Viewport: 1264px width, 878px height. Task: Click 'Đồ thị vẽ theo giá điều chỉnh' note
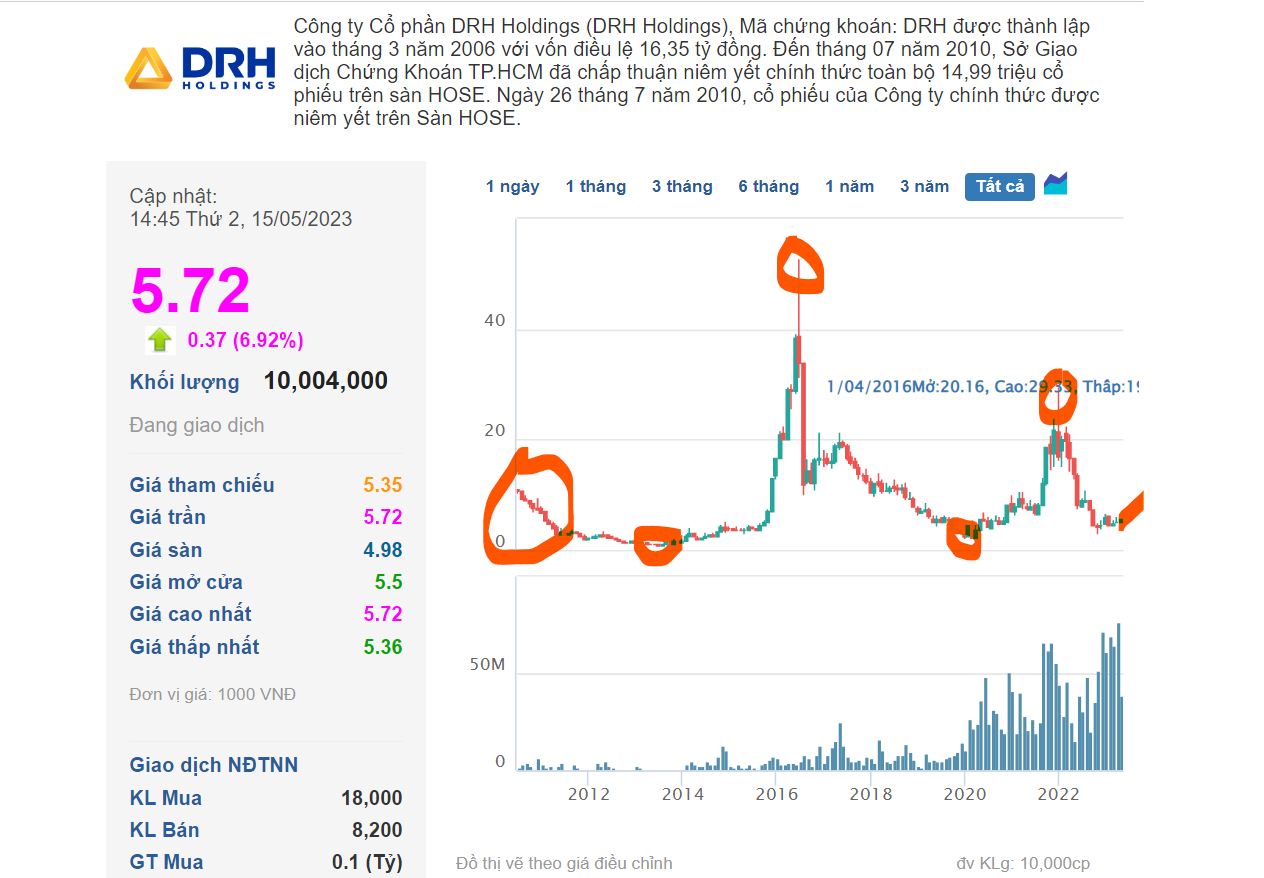pyautogui.click(x=564, y=863)
